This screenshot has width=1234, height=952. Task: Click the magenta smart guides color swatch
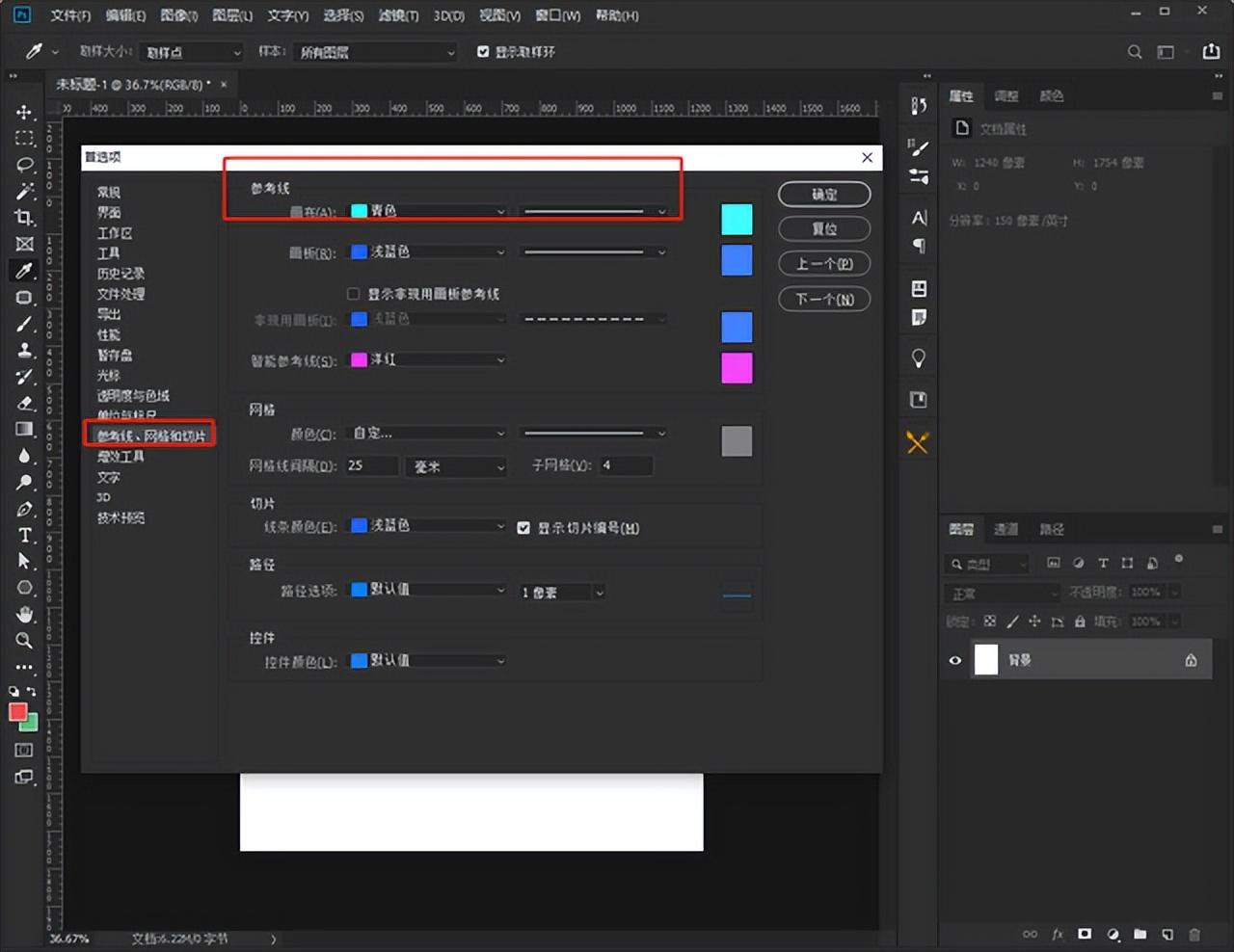pyautogui.click(x=737, y=368)
